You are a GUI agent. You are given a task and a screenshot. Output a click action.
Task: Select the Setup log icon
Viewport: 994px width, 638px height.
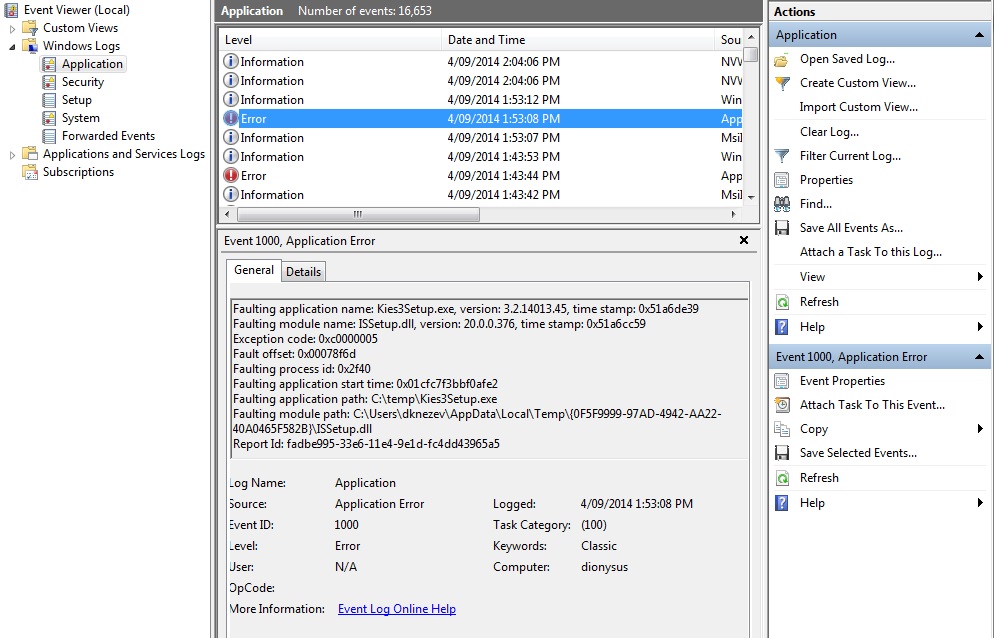click(49, 100)
